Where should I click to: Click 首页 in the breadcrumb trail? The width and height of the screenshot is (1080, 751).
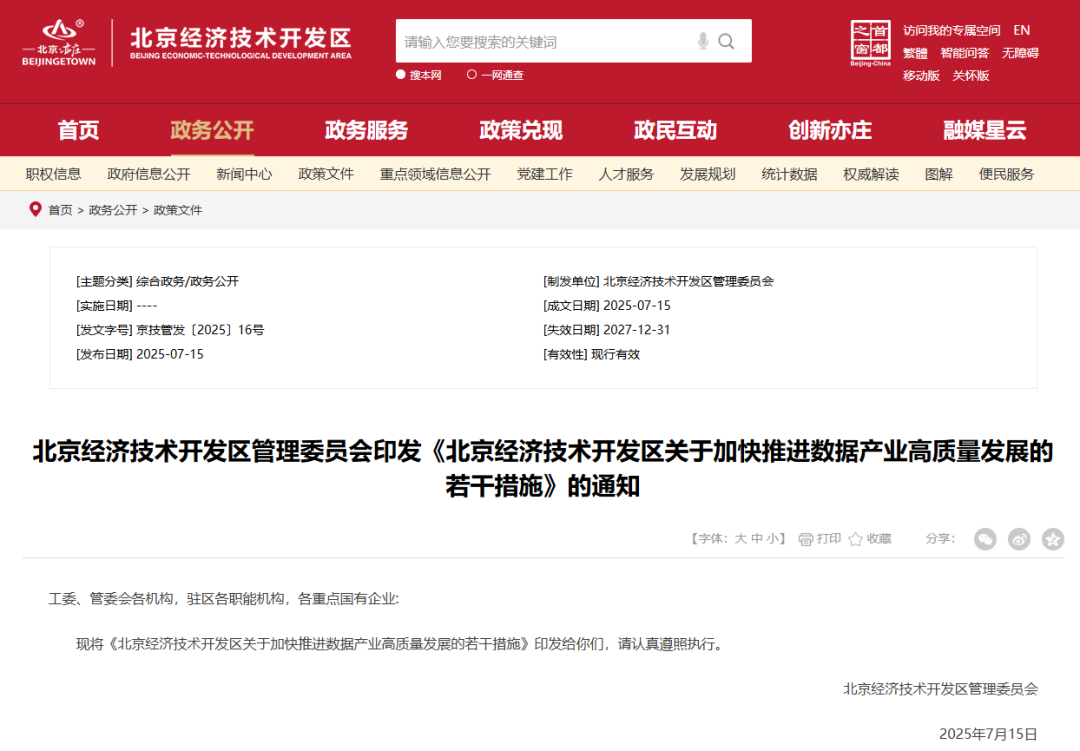[60, 210]
